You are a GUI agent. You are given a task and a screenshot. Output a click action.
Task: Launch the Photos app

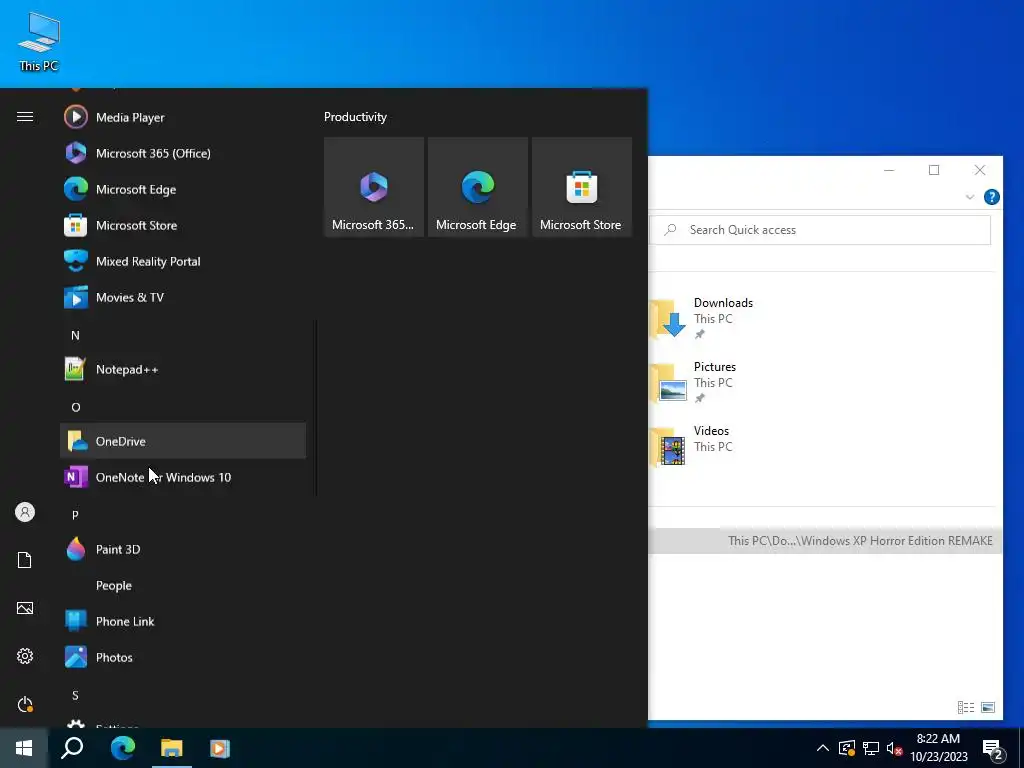[x=183, y=657]
